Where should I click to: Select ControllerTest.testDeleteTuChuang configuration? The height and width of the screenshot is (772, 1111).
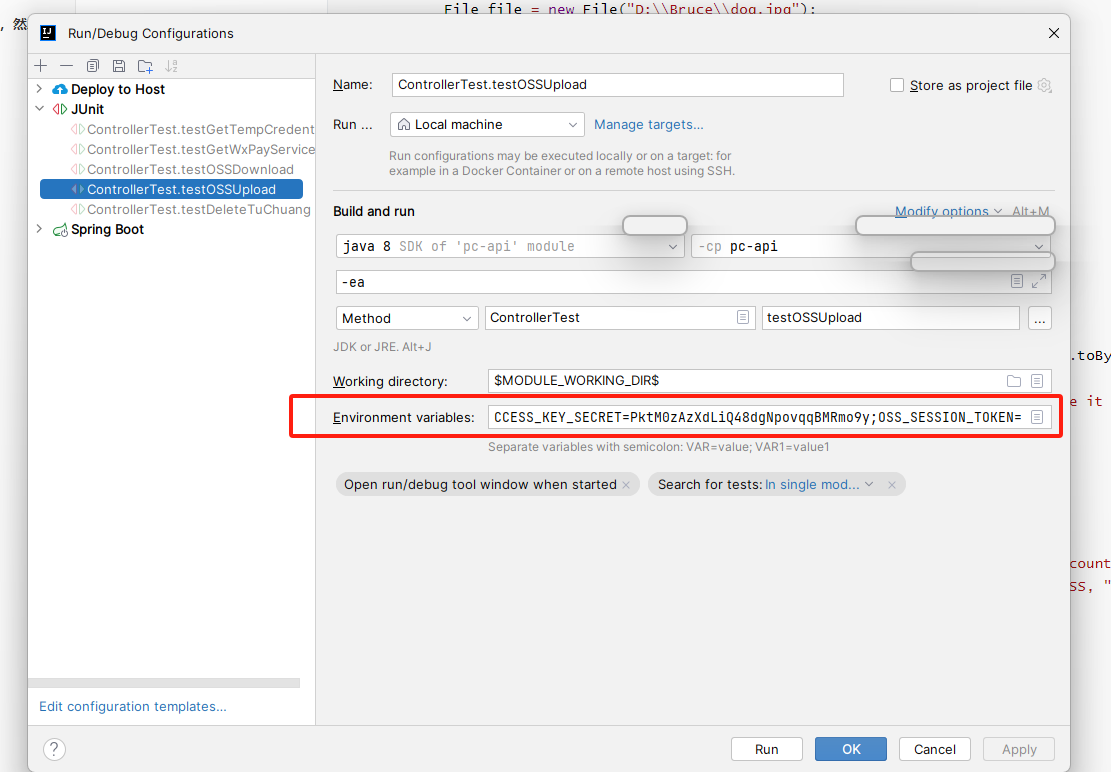pos(191,209)
